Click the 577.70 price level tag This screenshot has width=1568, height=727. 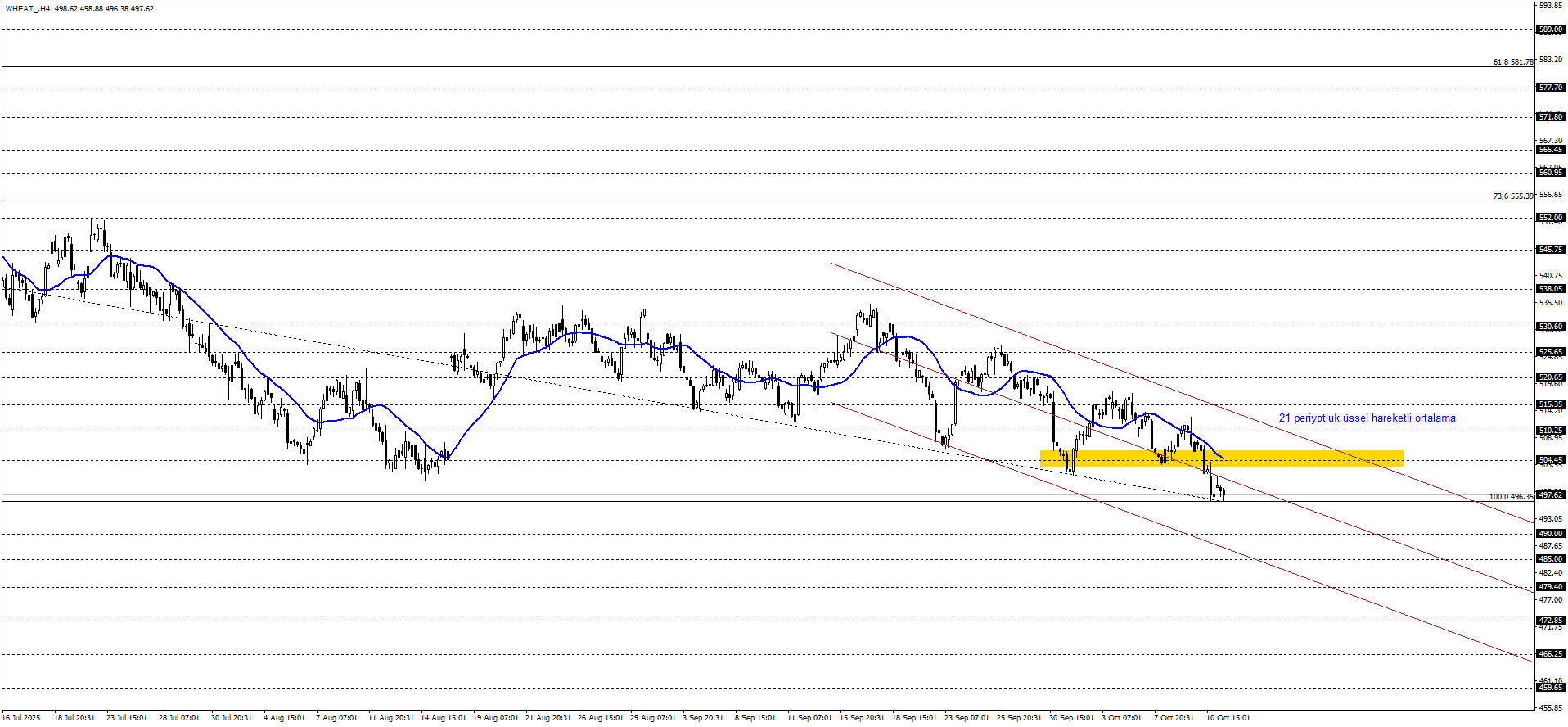coord(1551,88)
